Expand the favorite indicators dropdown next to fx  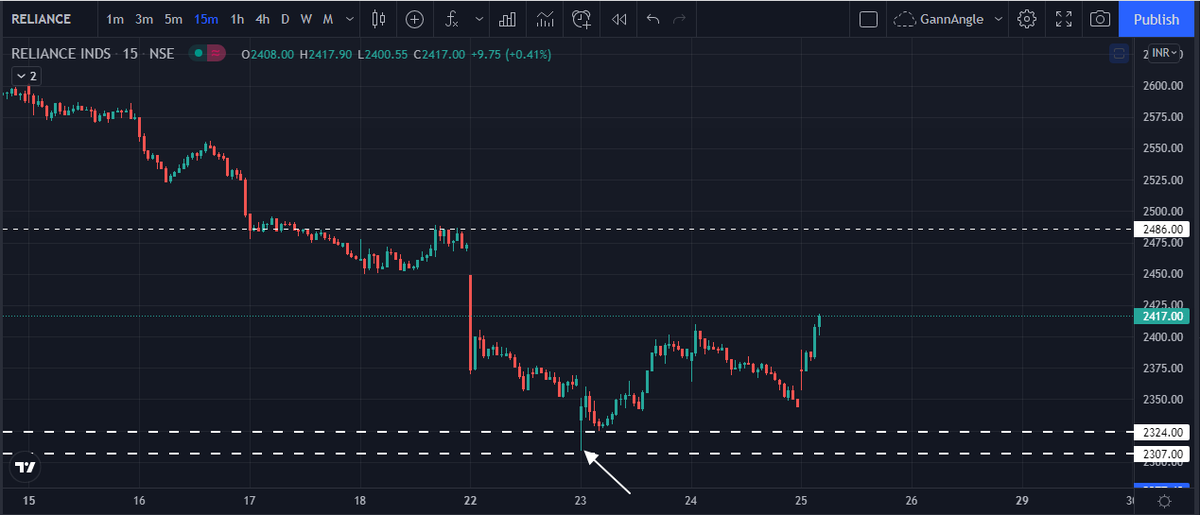pyautogui.click(x=479, y=19)
